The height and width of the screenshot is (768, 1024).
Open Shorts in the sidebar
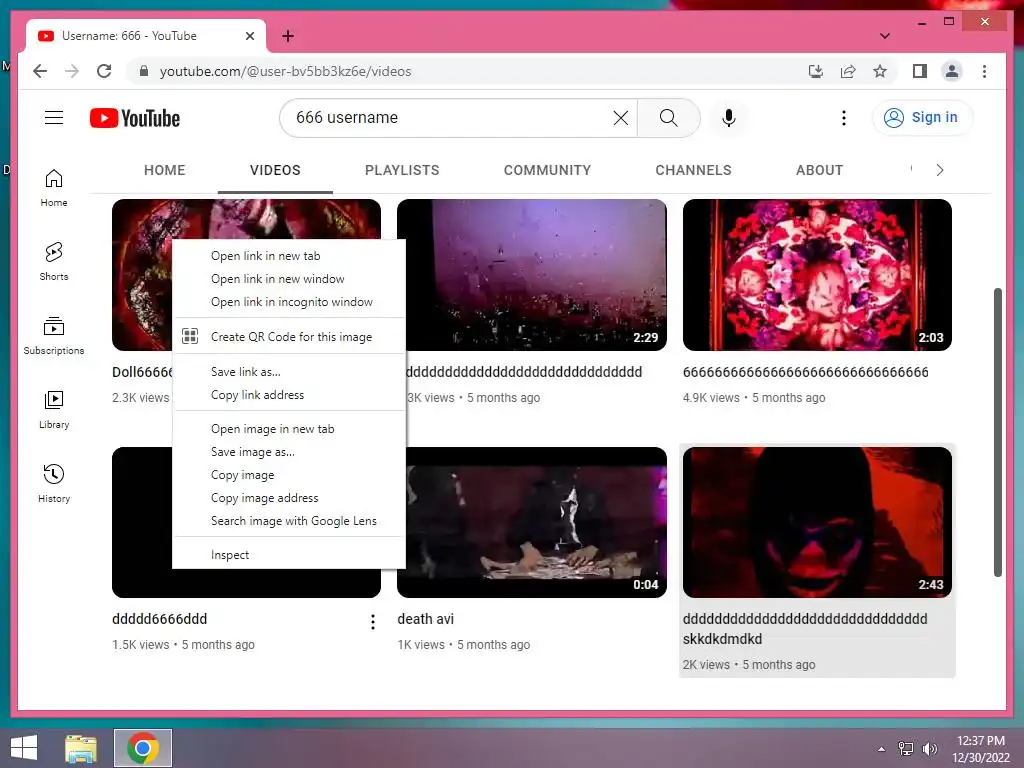(x=54, y=262)
